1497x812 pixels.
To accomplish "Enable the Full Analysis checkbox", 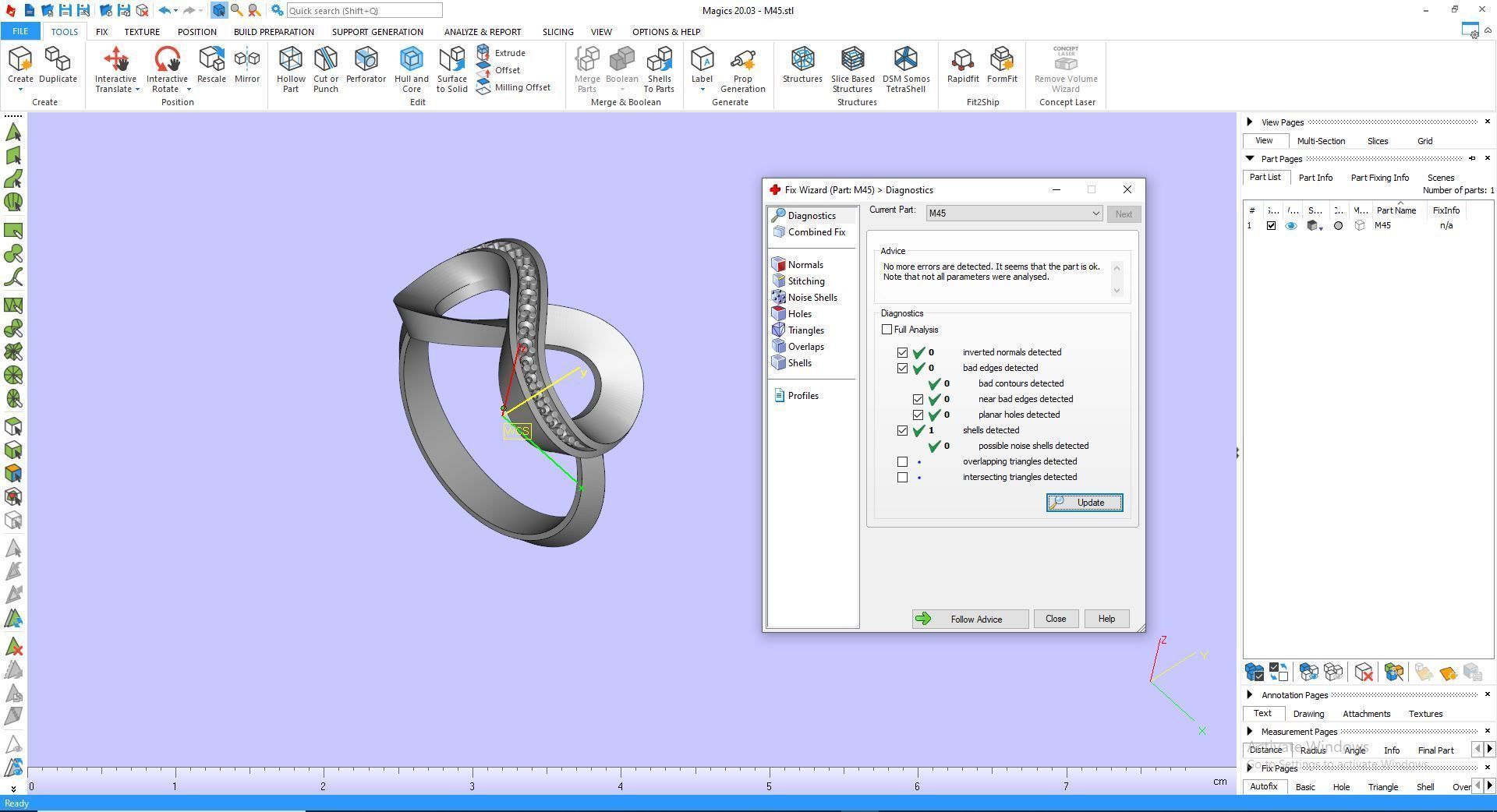I will click(887, 330).
